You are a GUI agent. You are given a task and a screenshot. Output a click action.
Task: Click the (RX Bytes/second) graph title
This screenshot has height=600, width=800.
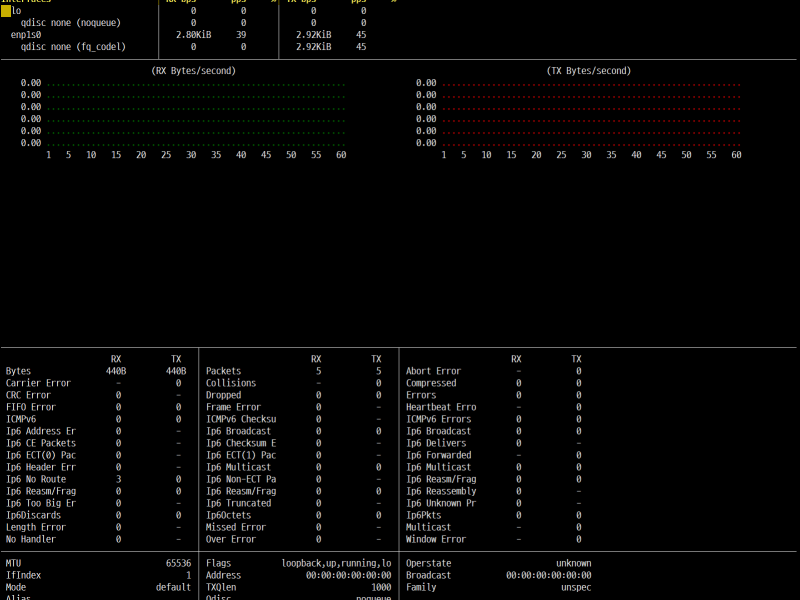pyautogui.click(x=193, y=71)
